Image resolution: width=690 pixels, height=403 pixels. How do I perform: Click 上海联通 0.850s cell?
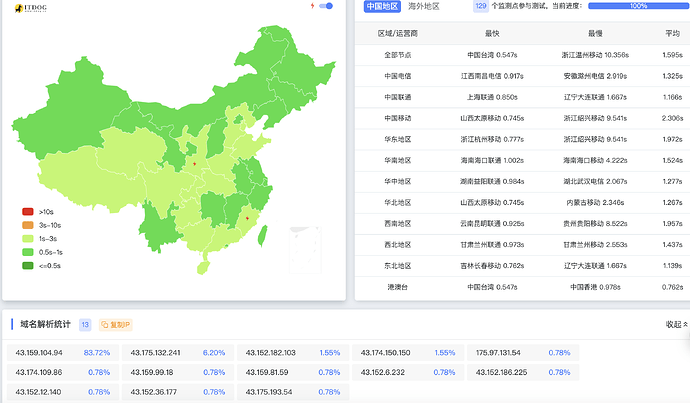point(492,97)
